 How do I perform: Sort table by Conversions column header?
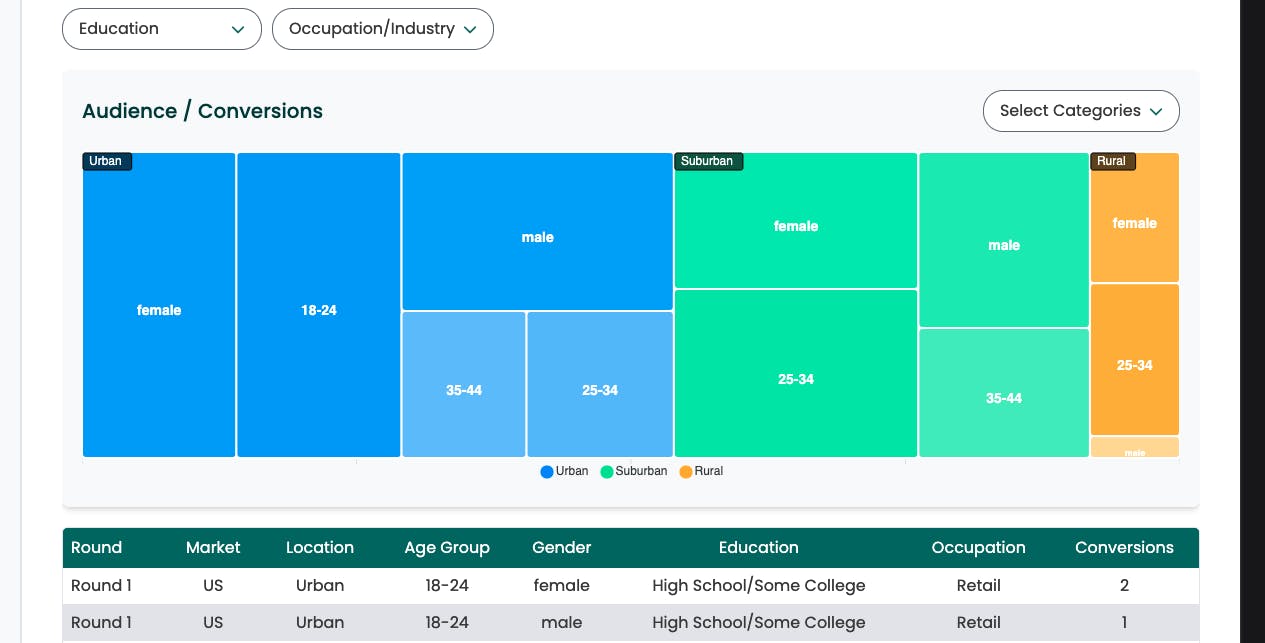[1124, 548]
